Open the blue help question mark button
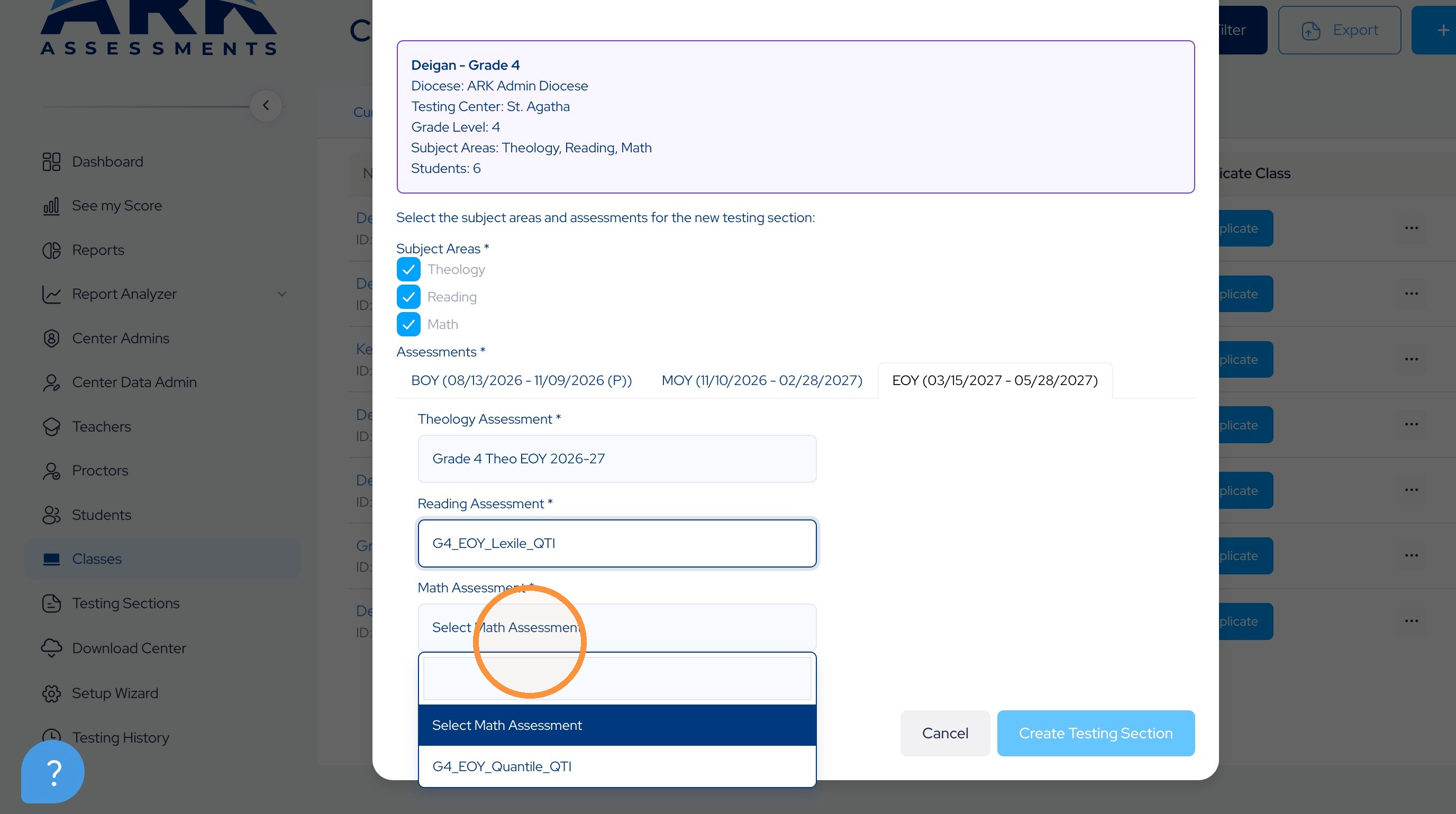1456x814 pixels. click(52, 772)
